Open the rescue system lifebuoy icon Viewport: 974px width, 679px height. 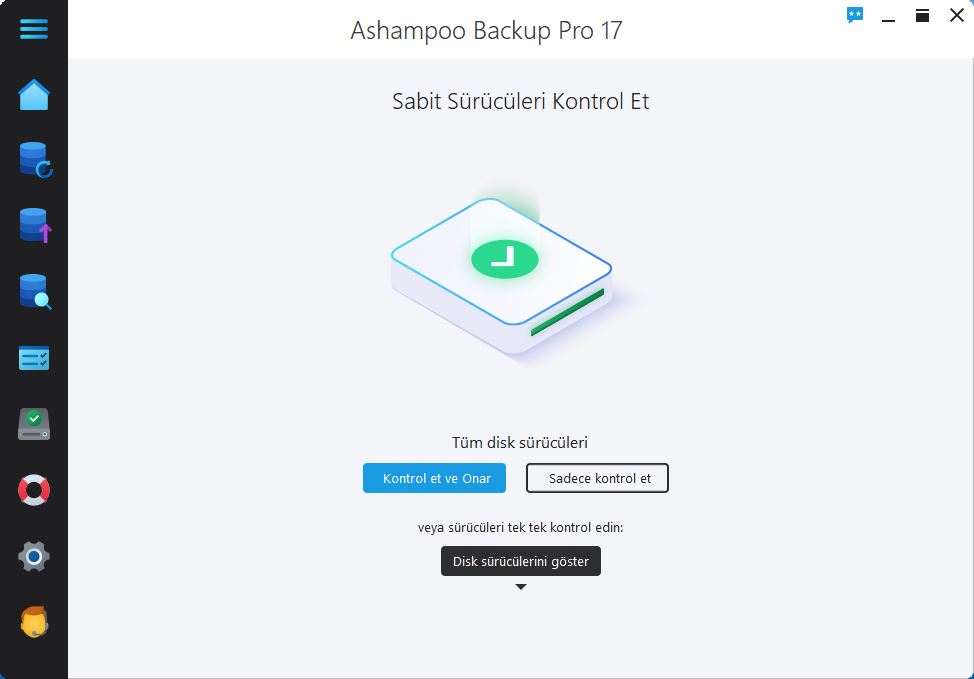point(34,490)
